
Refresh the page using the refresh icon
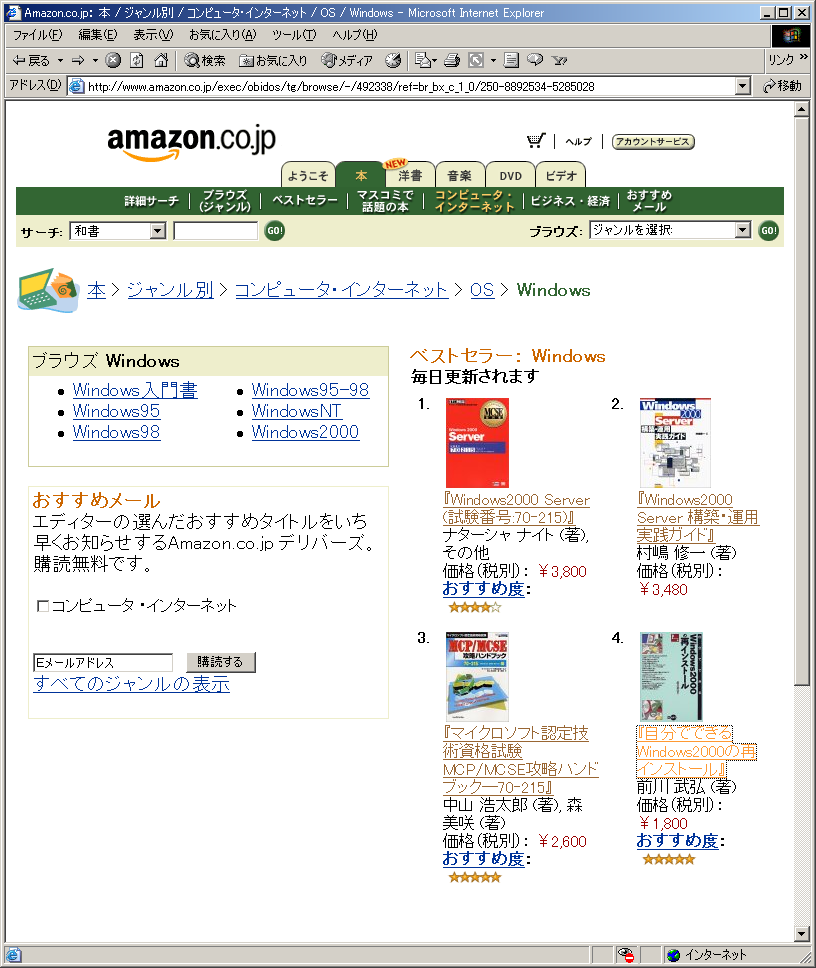(x=137, y=60)
